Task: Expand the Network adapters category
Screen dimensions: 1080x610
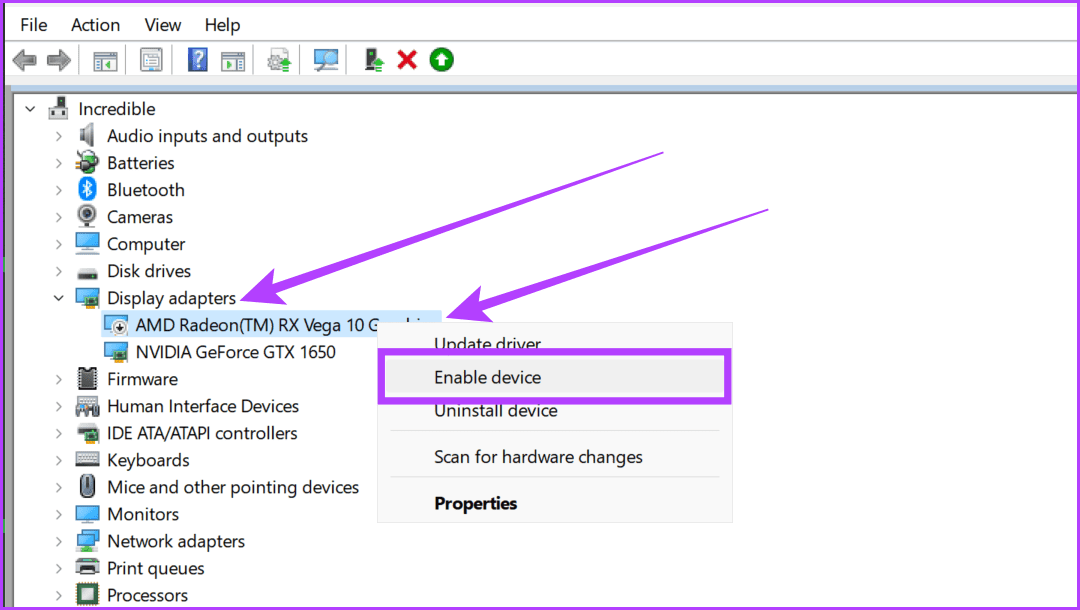Action: point(59,540)
